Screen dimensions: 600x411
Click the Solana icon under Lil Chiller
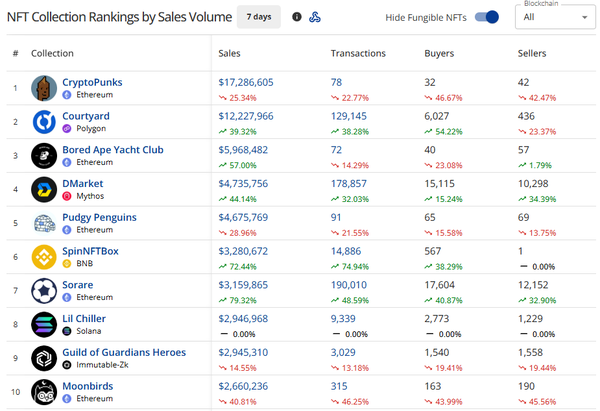coord(67,331)
